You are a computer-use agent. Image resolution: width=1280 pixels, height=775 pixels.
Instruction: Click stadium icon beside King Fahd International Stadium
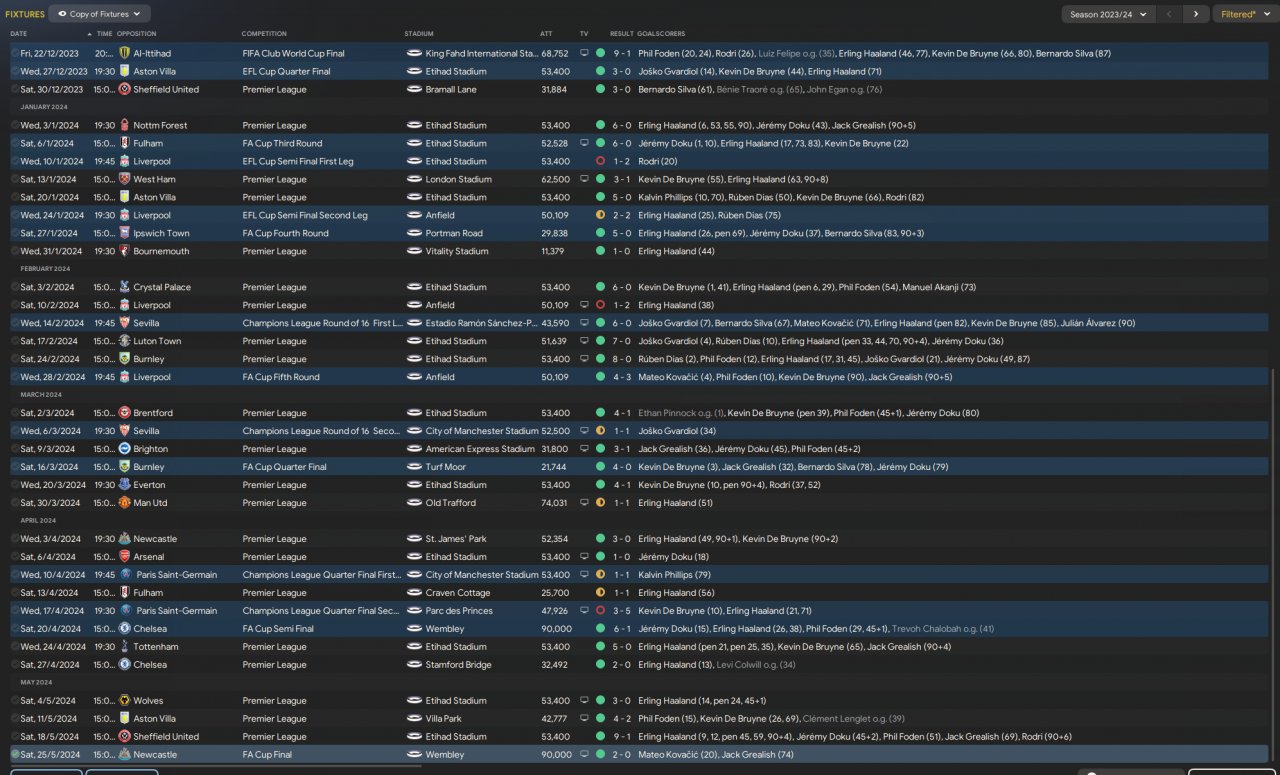coord(414,53)
